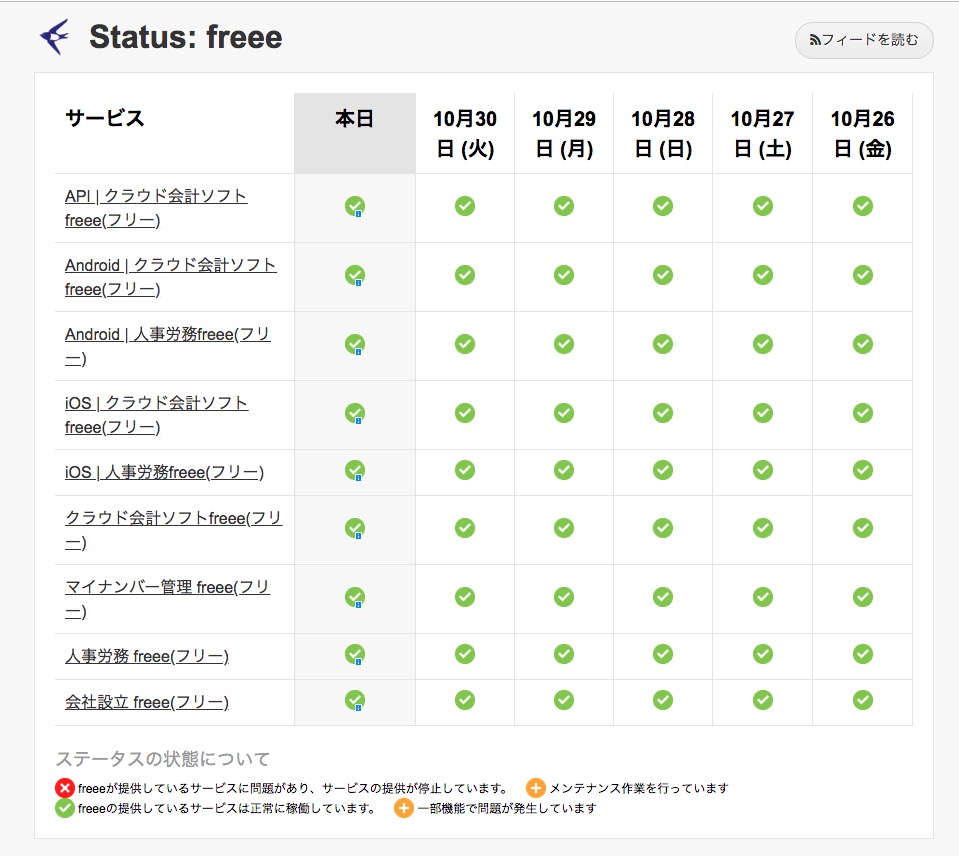The height and width of the screenshot is (856, 959).
Task: Click the 10月29日 (月) column header
Action: (564, 133)
